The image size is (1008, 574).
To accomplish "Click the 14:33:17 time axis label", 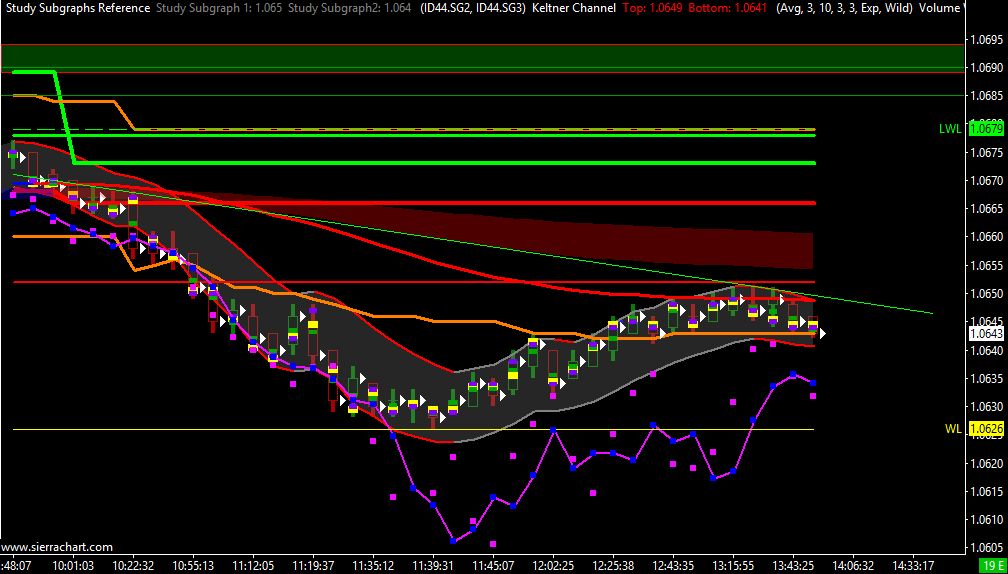I will pos(914,565).
